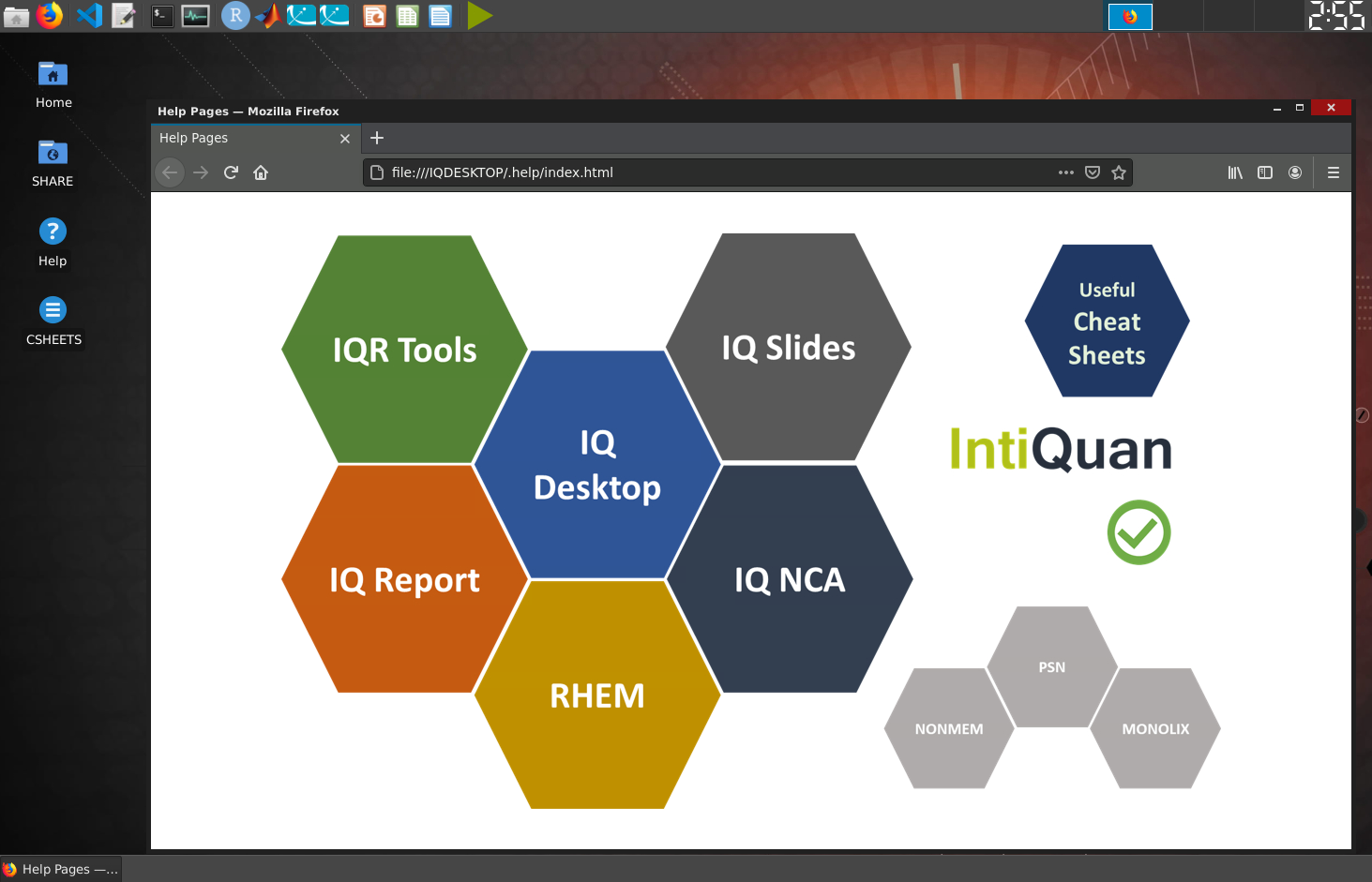Open the CSHEETS desktop icon
1372x882 pixels.
[53, 321]
